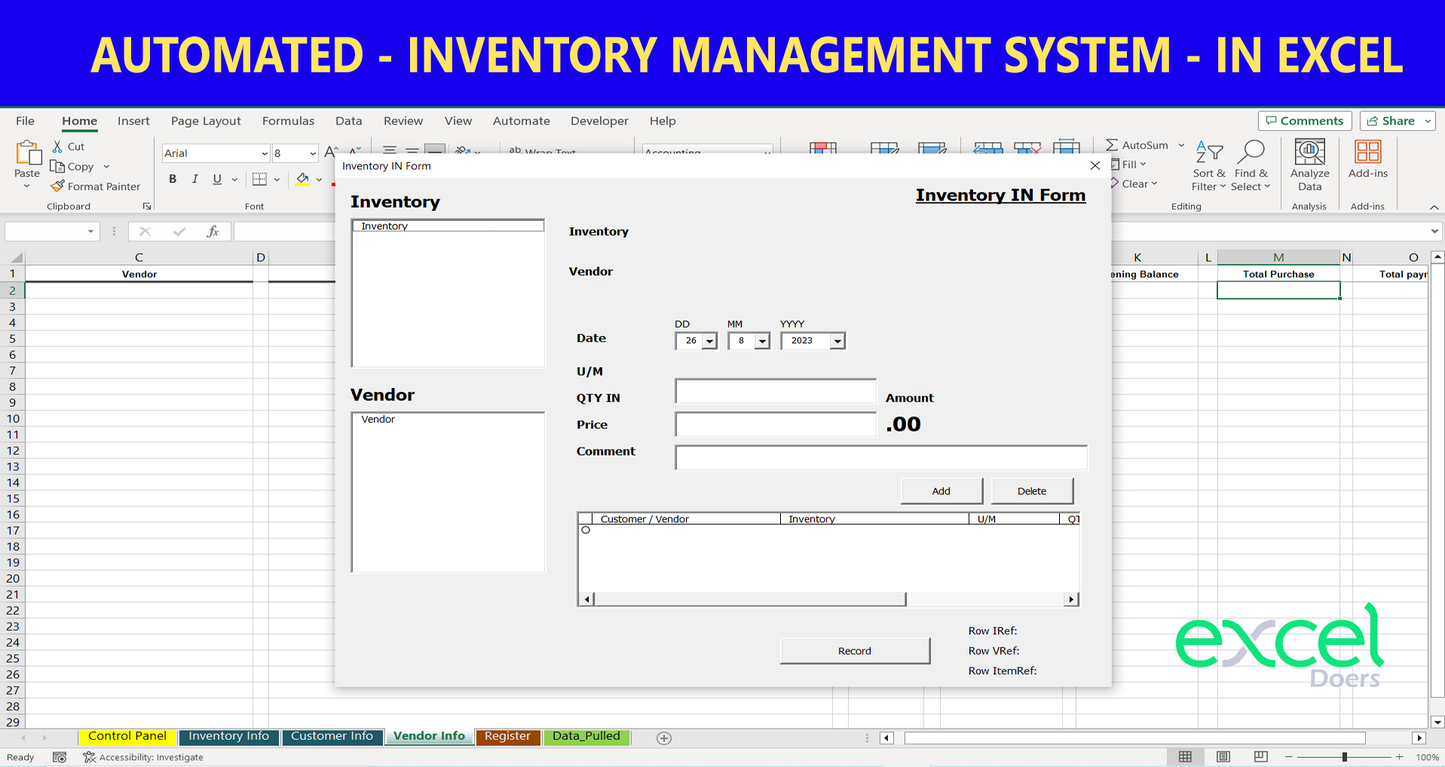Toggle bold formatting
1445x767 pixels.
click(173, 179)
